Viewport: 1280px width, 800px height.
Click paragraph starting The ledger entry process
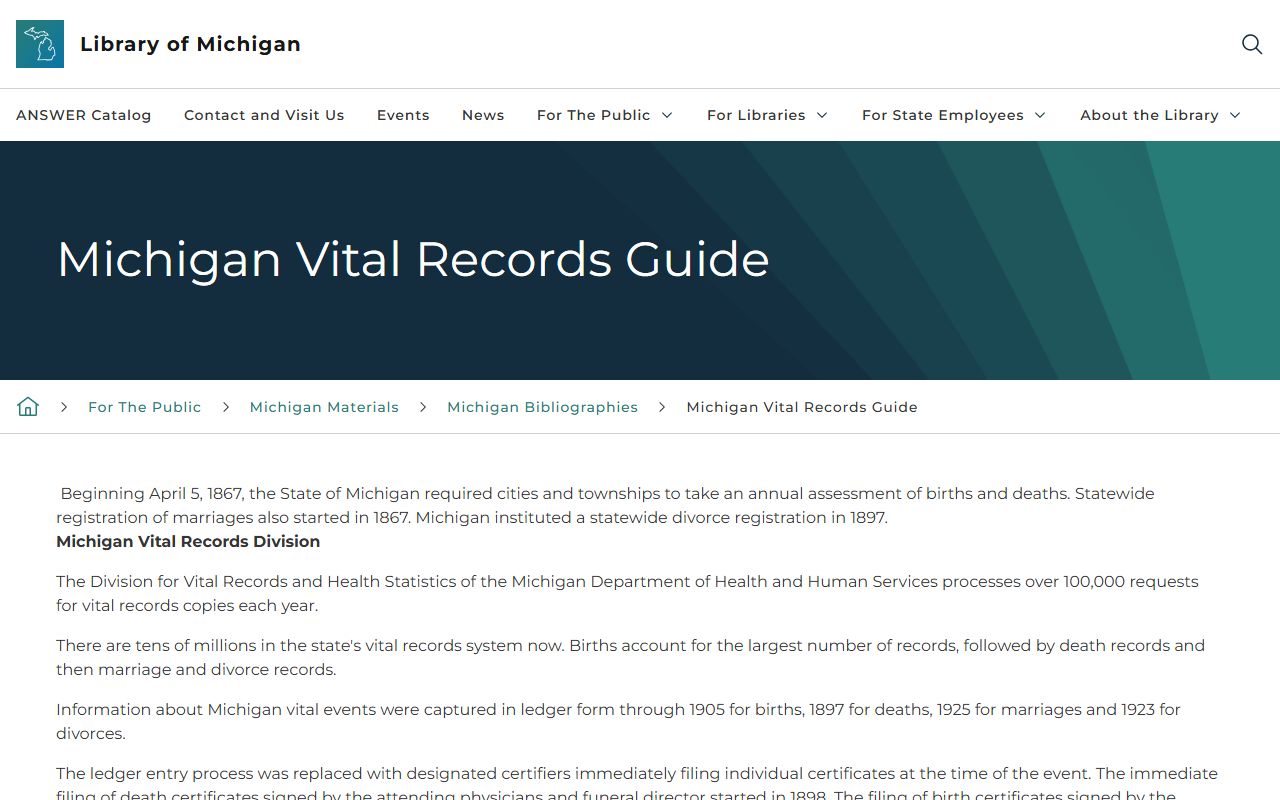637,782
